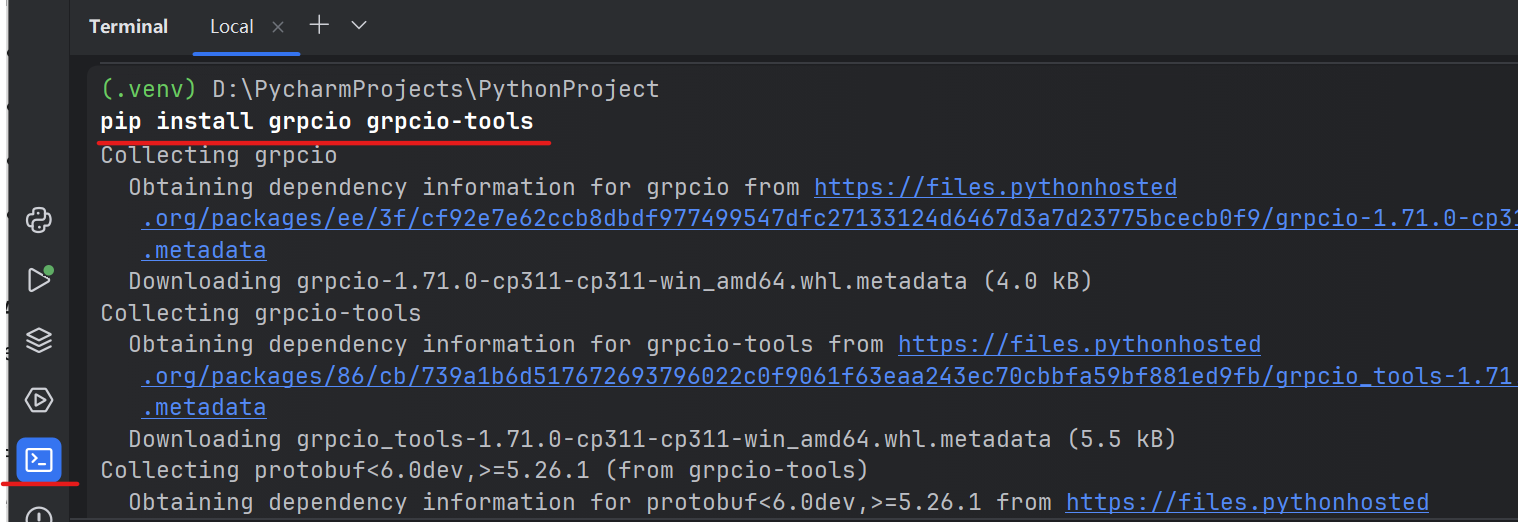Image resolution: width=1518 pixels, height=522 pixels.
Task: Open the Run tool window with green dot
Action: click(x=39, y=280)
